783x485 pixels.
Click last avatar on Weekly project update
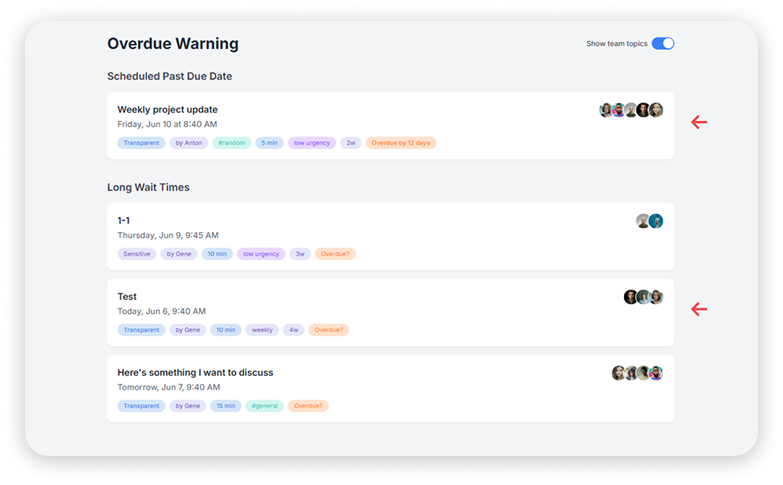tap(656, 110)
